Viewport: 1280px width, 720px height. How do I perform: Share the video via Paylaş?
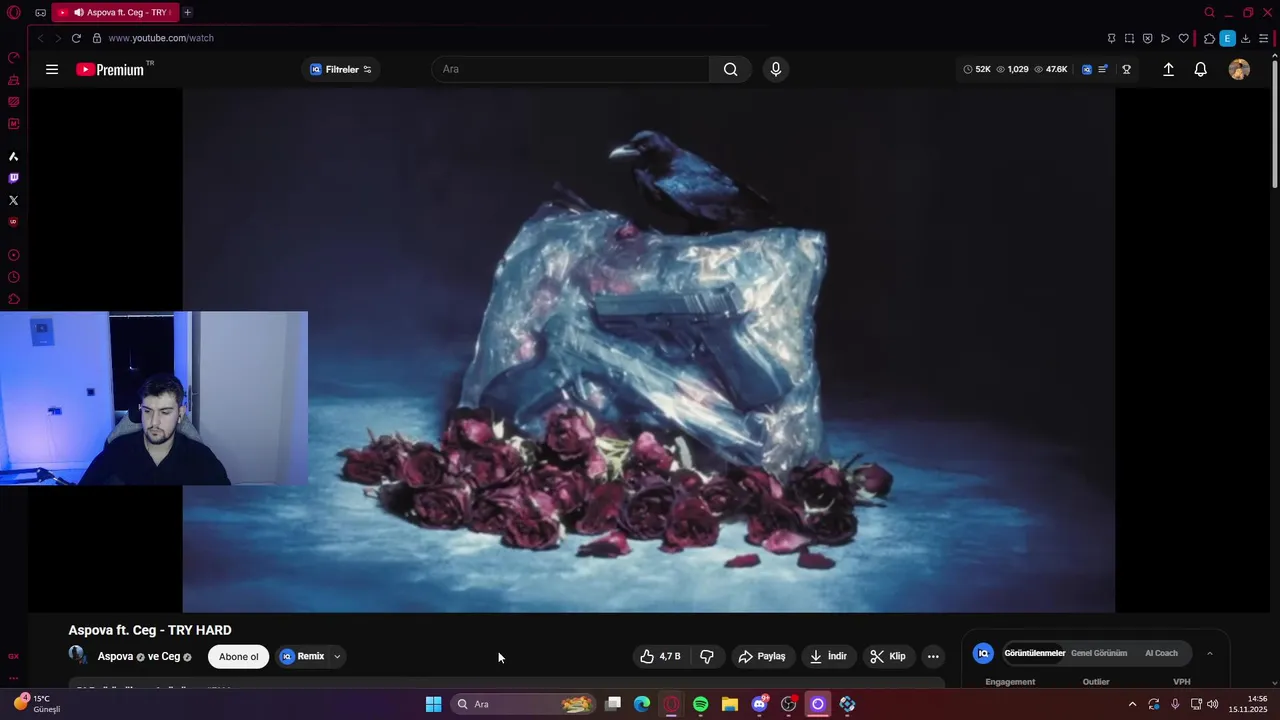point(762,656)
